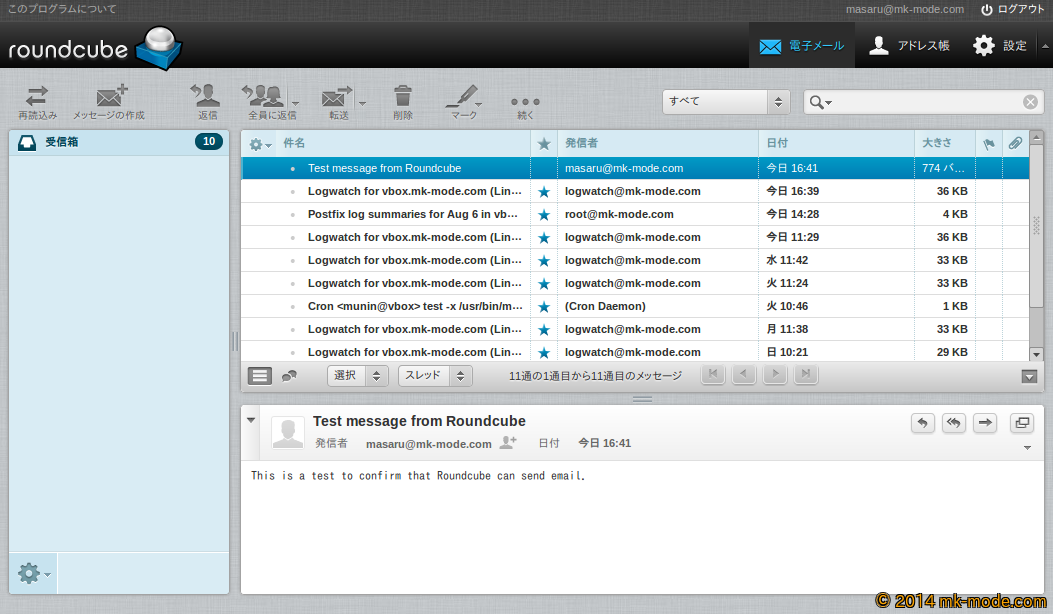The width and height of the screenshot is (1053, 614).
Task: Open the 設定 settings tab
Action: click(1000, 46)
